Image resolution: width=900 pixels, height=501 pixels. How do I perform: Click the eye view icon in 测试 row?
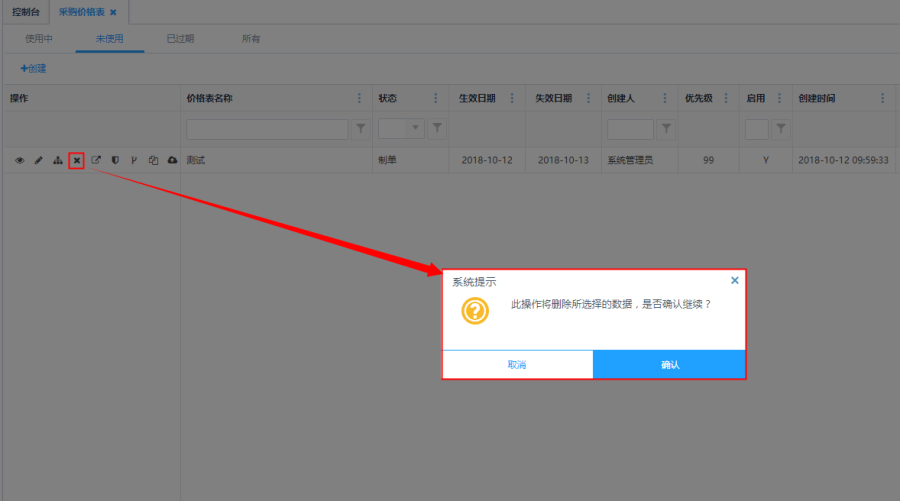(x=19, y=160)
